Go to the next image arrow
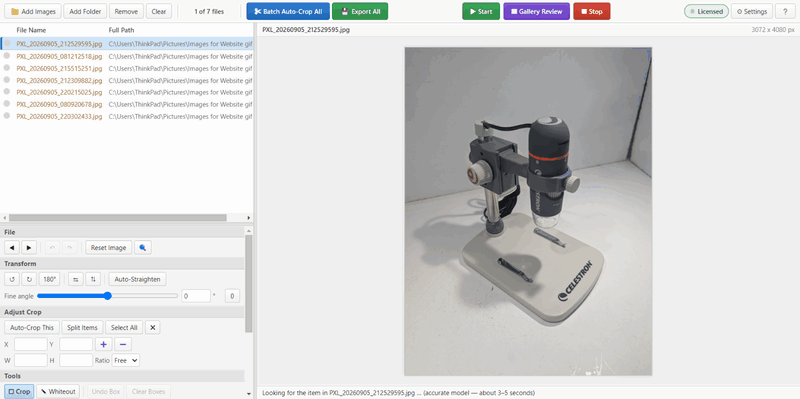800x399 pixels. click(x=29, y=247)
